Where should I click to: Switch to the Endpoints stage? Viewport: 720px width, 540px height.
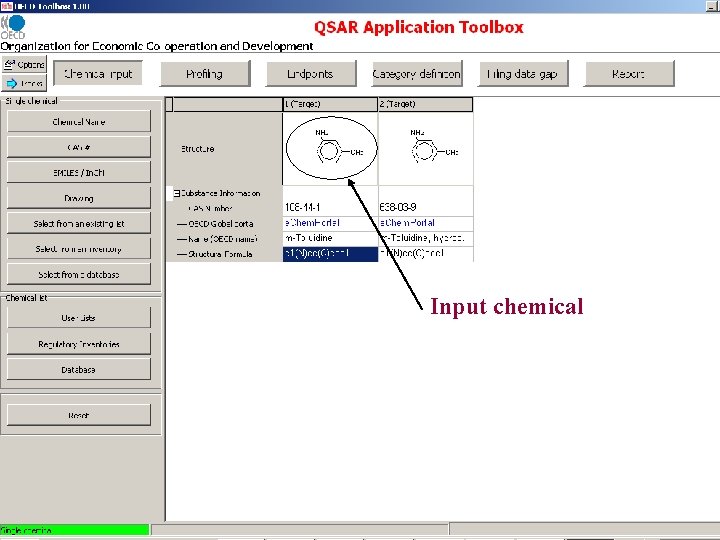(x=311, y=73)
